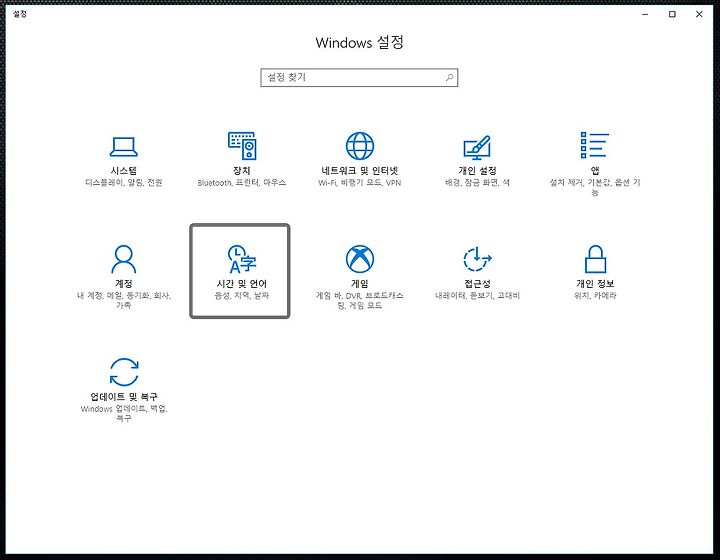Click the 시간 및 언어 title
The image size is (720, 560).
point(242,284)
